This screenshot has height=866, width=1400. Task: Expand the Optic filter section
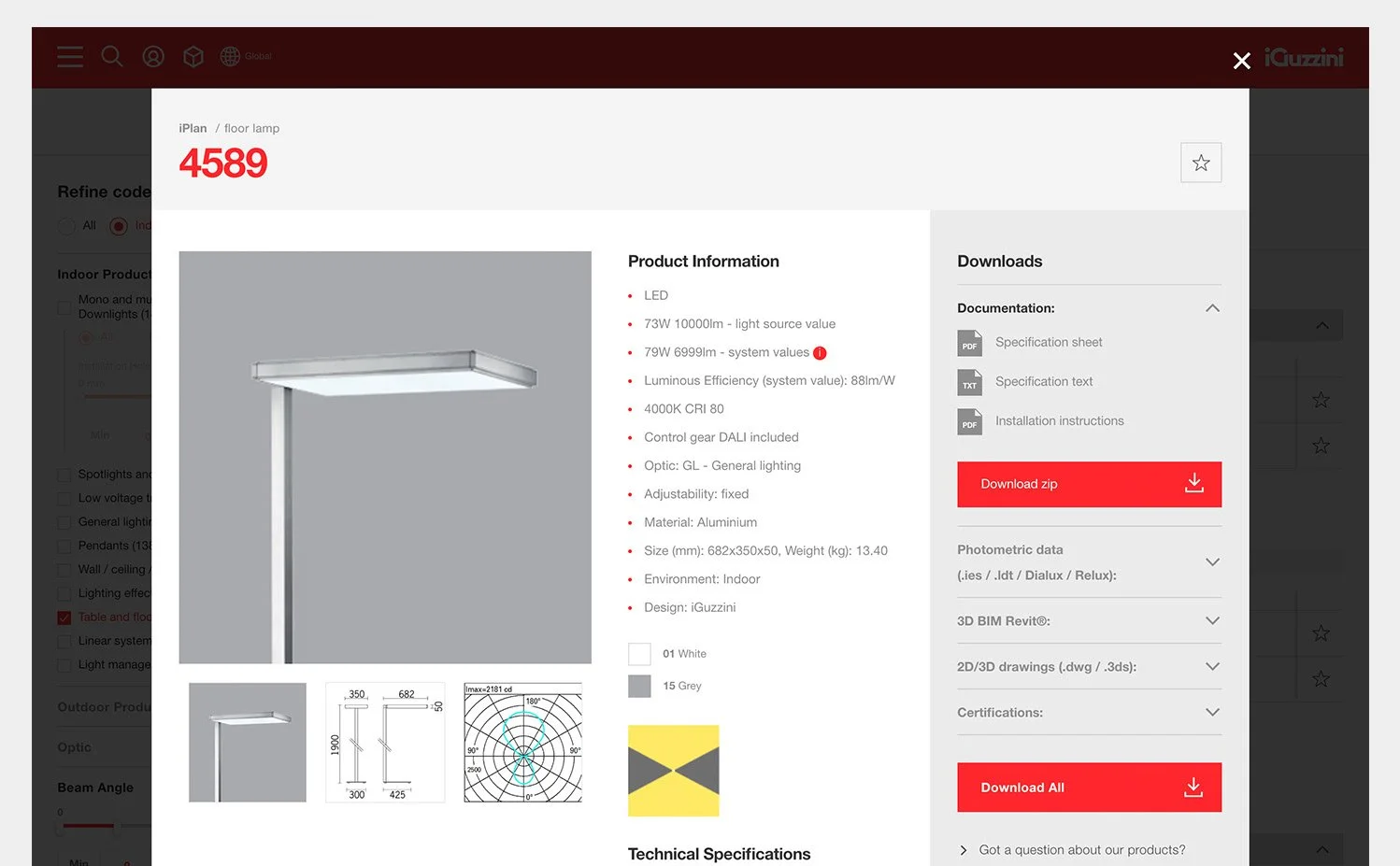pos(75,747)
